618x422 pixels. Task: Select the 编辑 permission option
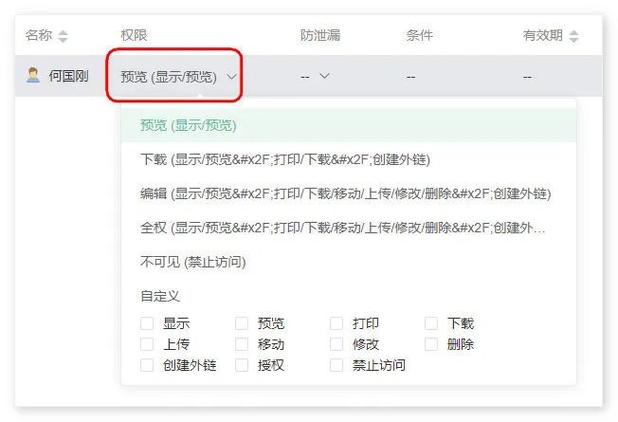pos(348,193)
